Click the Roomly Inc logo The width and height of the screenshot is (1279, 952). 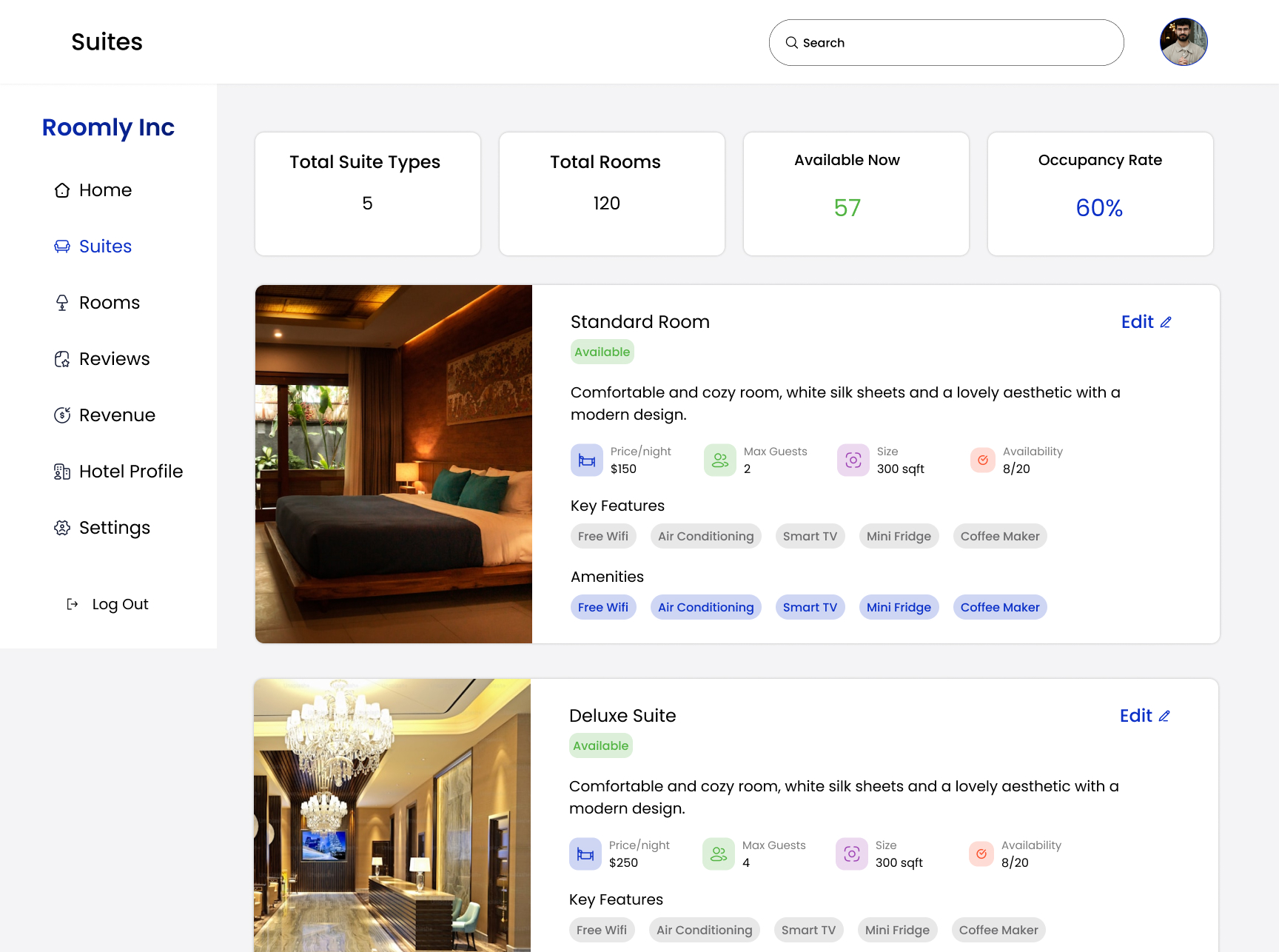[x=108, y=127]
